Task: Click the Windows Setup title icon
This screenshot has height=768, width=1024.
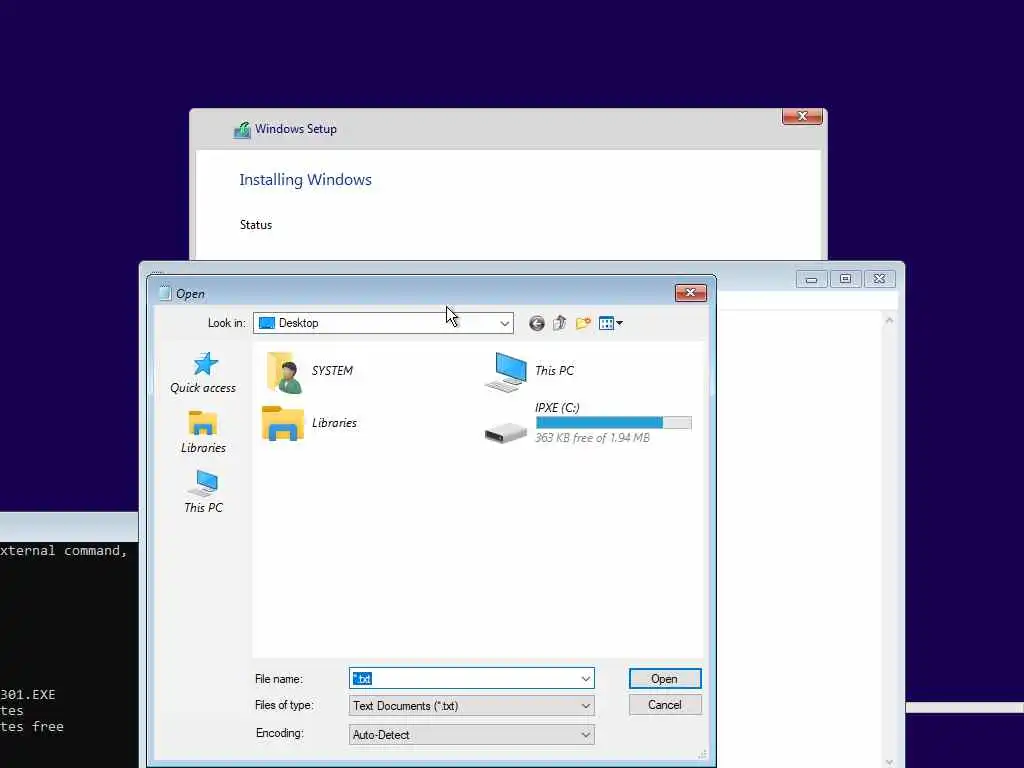Action: click(x=242, y=130)
